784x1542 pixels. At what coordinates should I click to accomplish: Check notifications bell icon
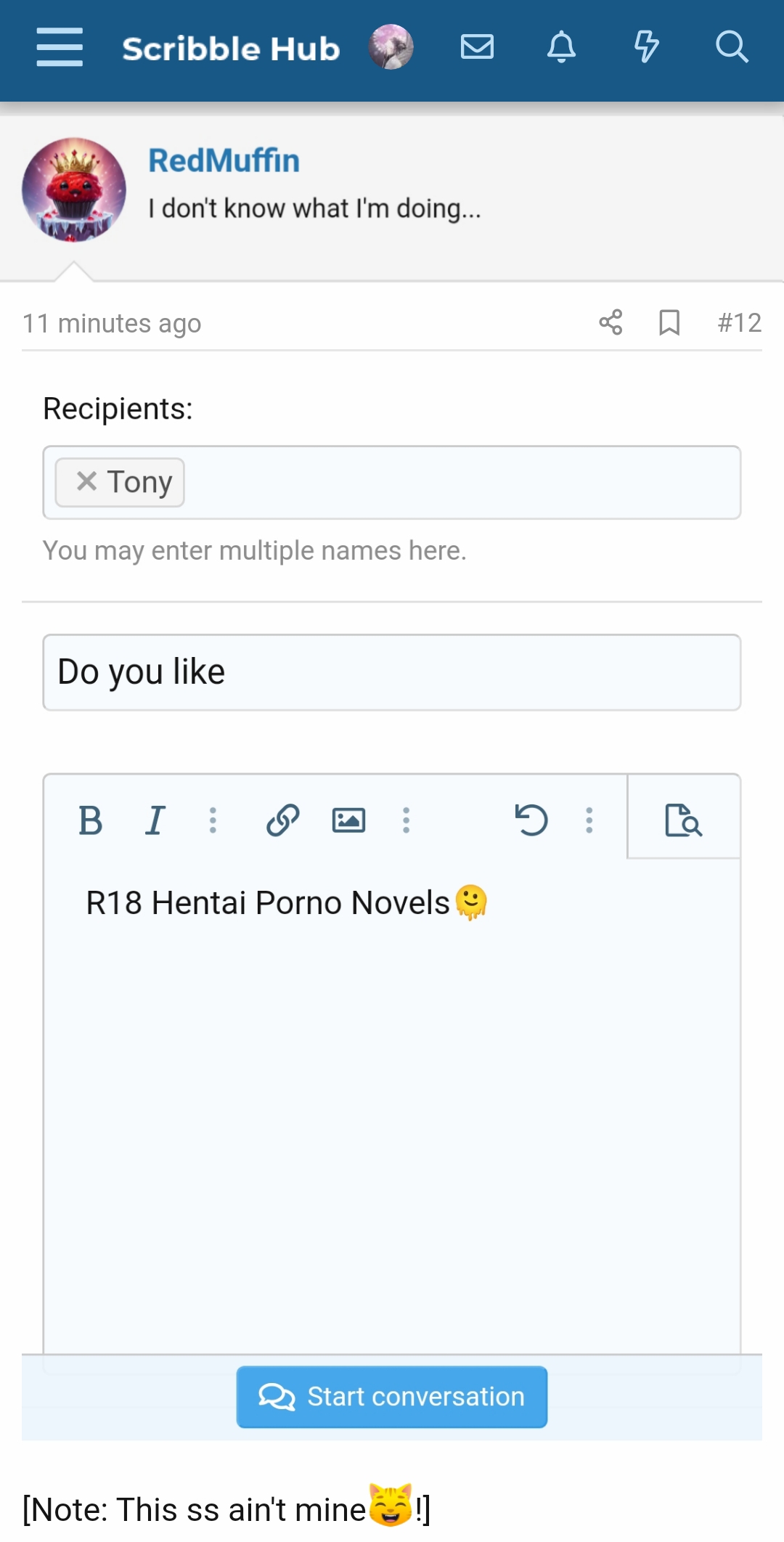pyautogui.click(x=561, y=48)
